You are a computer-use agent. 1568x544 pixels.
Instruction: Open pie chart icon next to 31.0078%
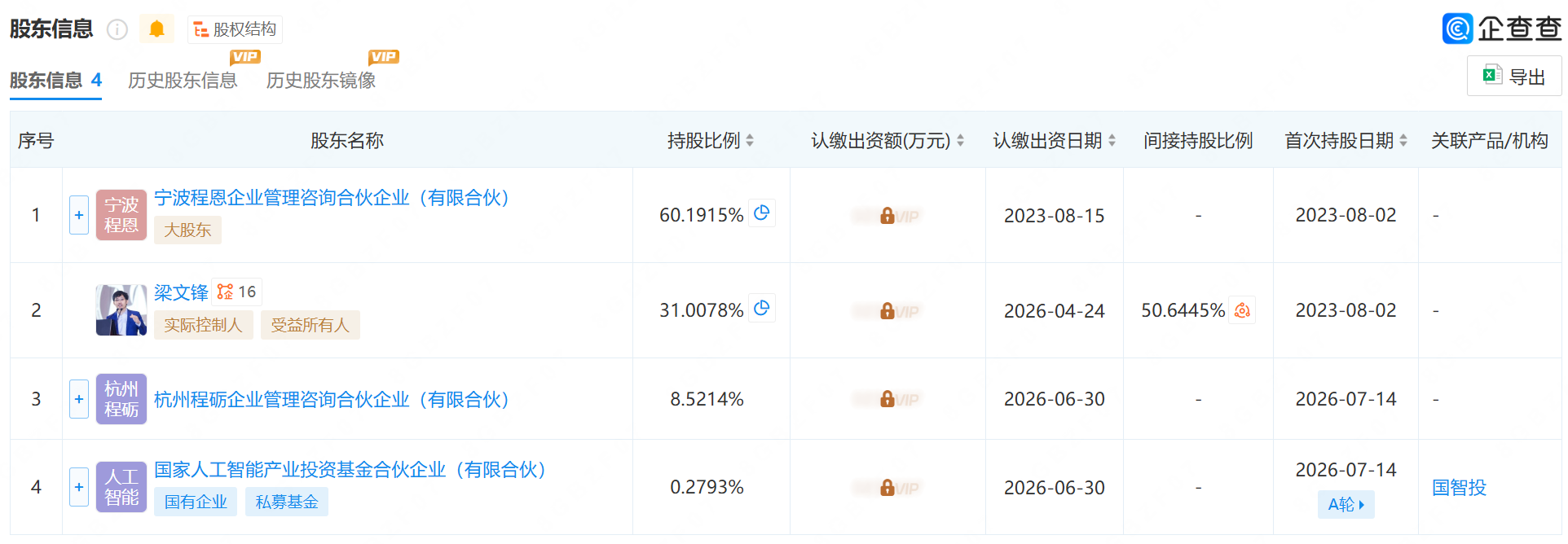pos(762,309)
